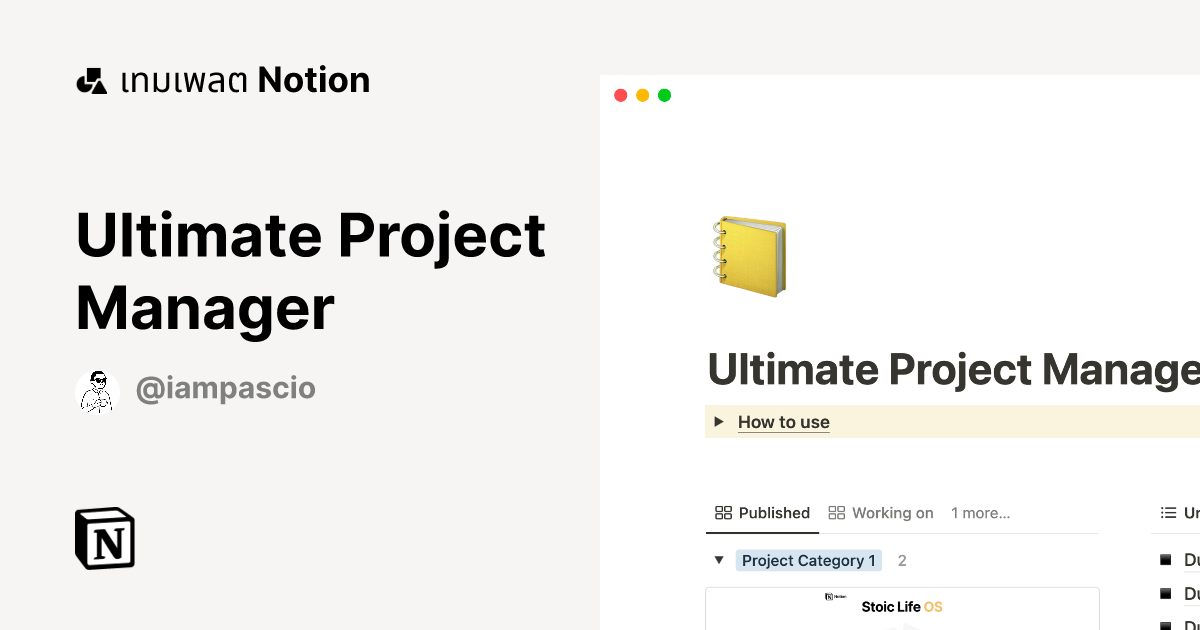
Task: Switch to the Working on tab
Action: pos(893,512)
